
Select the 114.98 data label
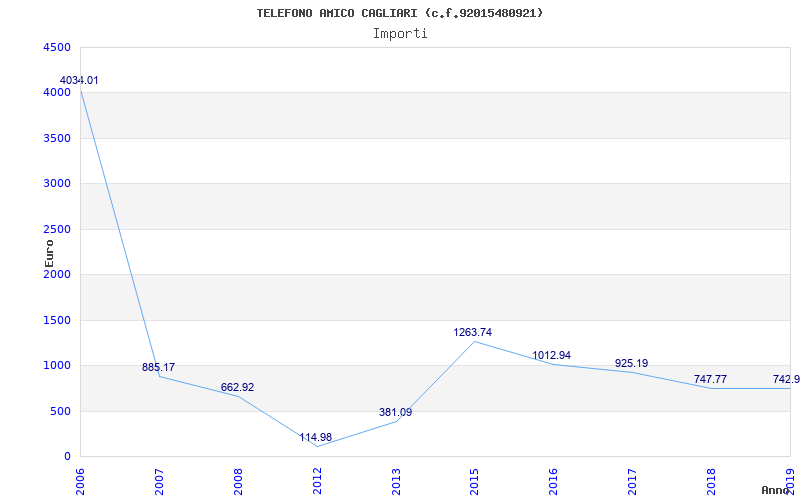pos(315,437)
